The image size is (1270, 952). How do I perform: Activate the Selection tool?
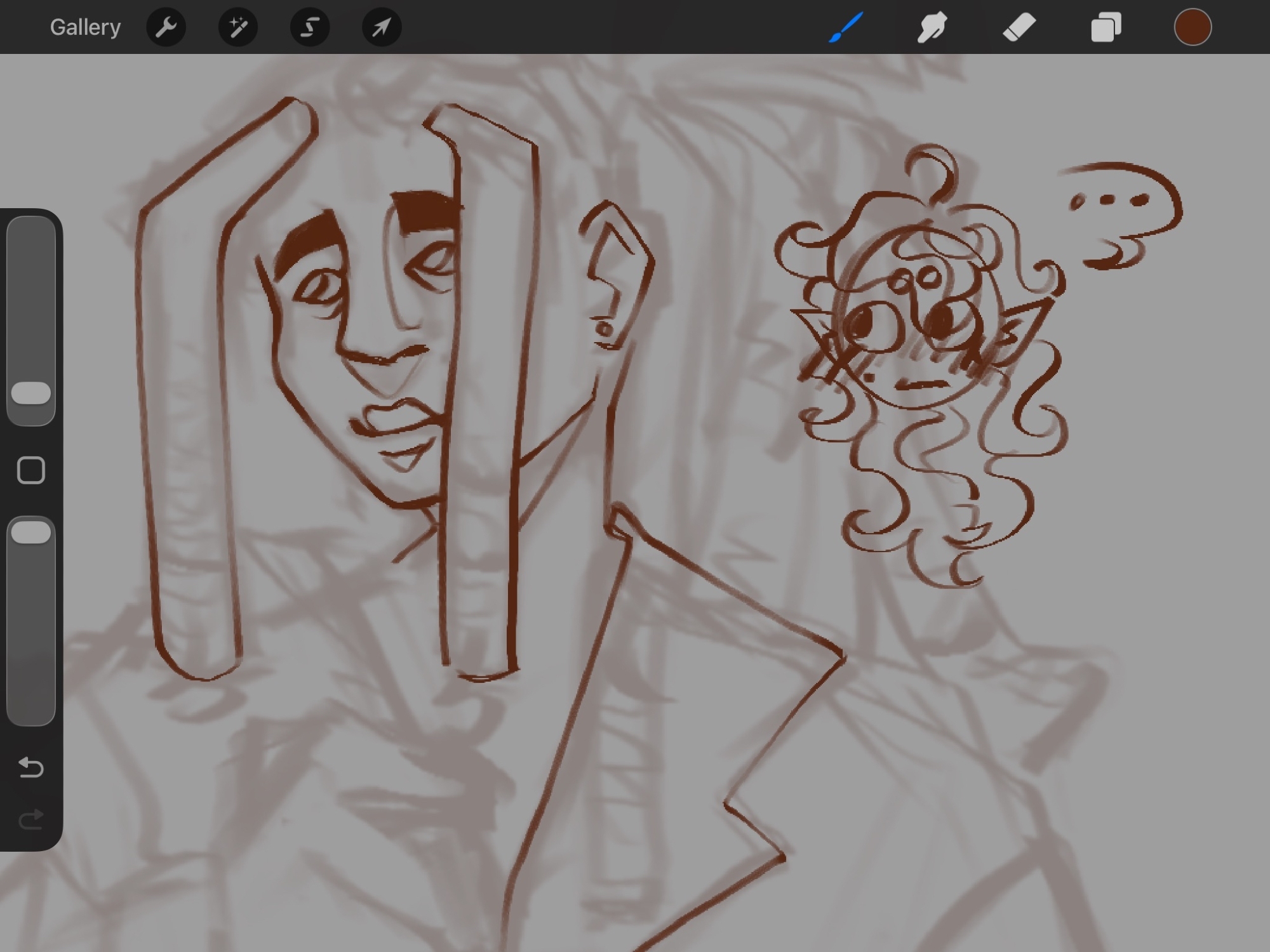[310, 27]
